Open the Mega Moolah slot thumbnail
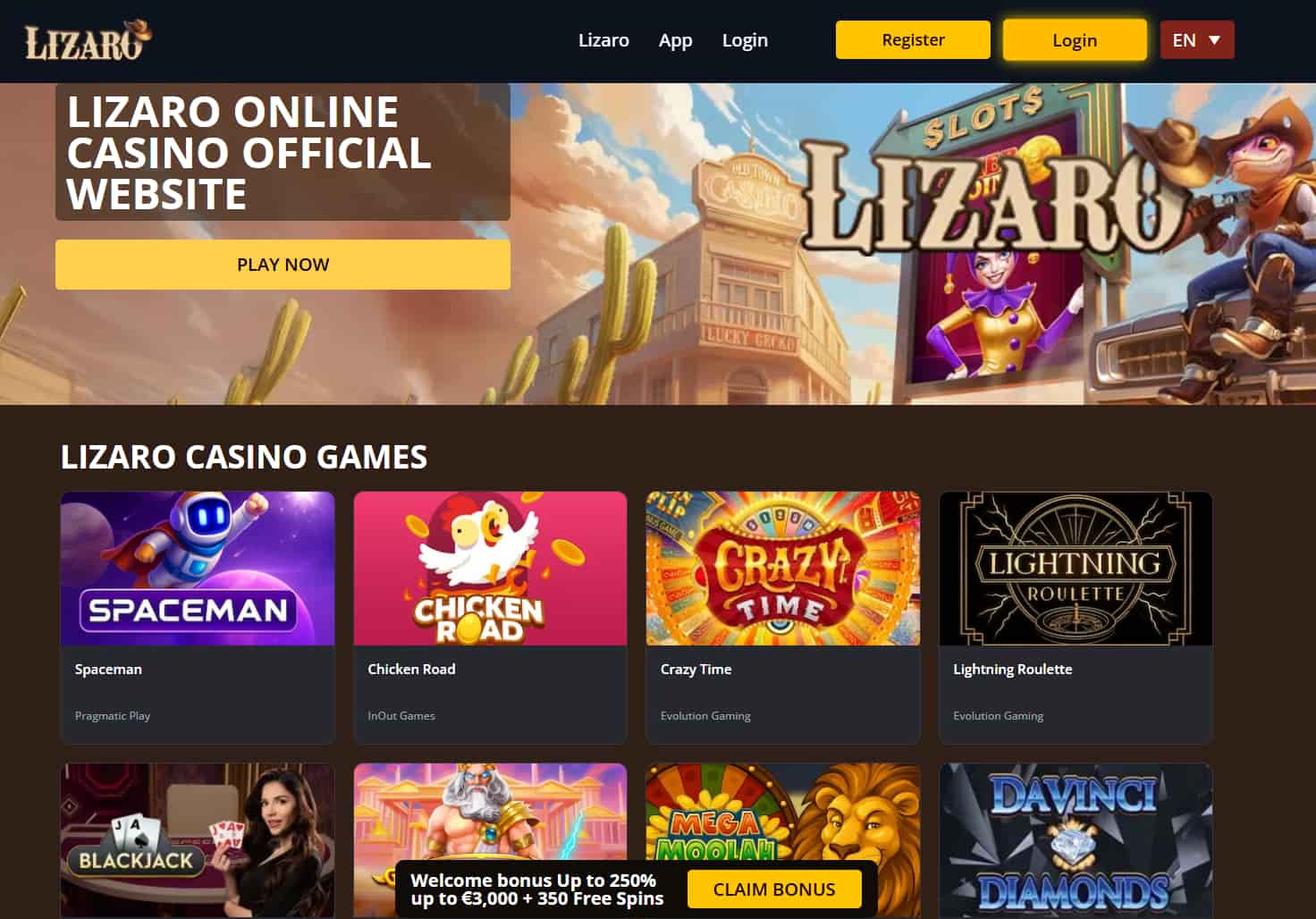Viewport: 1316px width, 919px height. [783, 815]
